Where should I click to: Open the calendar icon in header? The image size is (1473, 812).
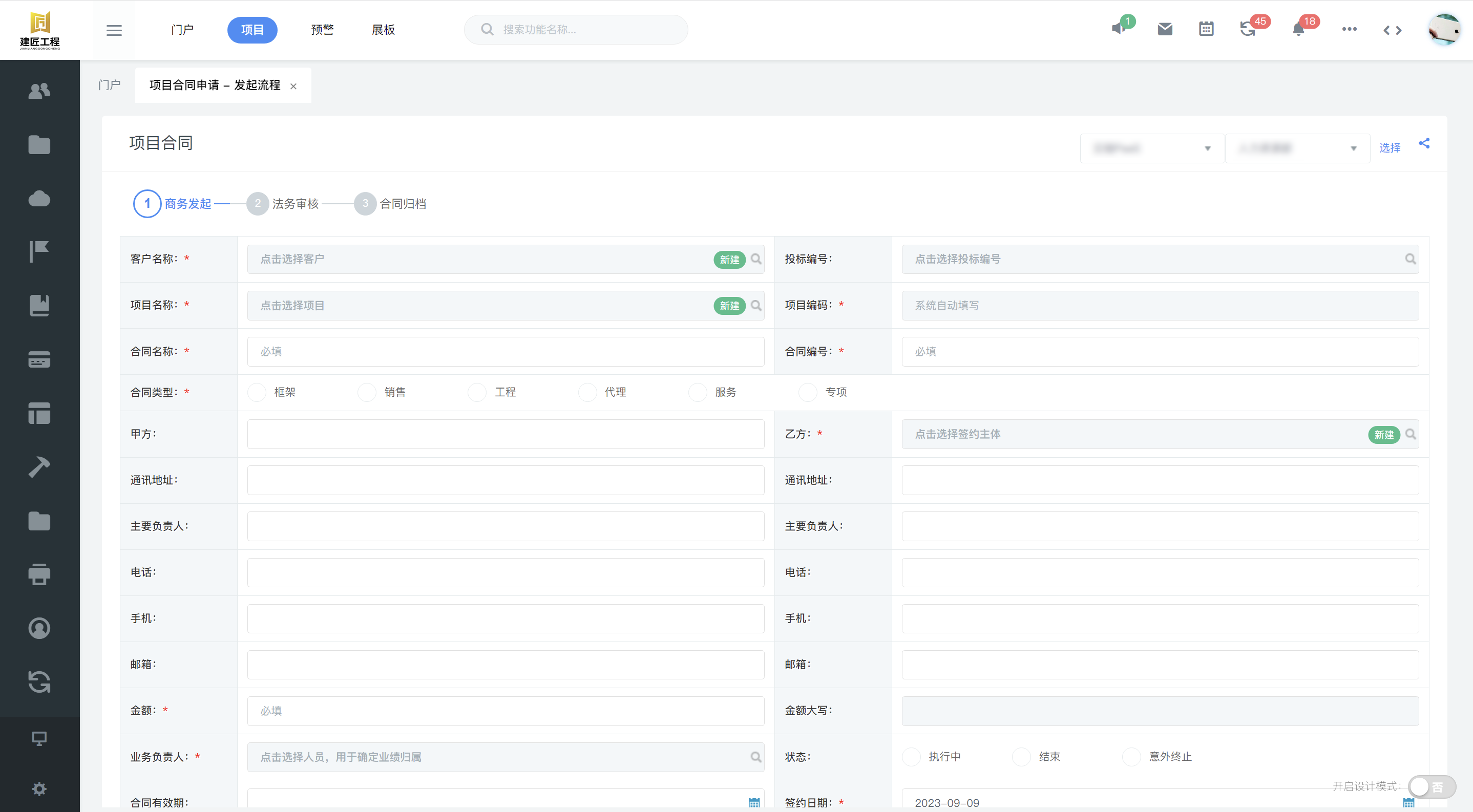point(1206,29)
